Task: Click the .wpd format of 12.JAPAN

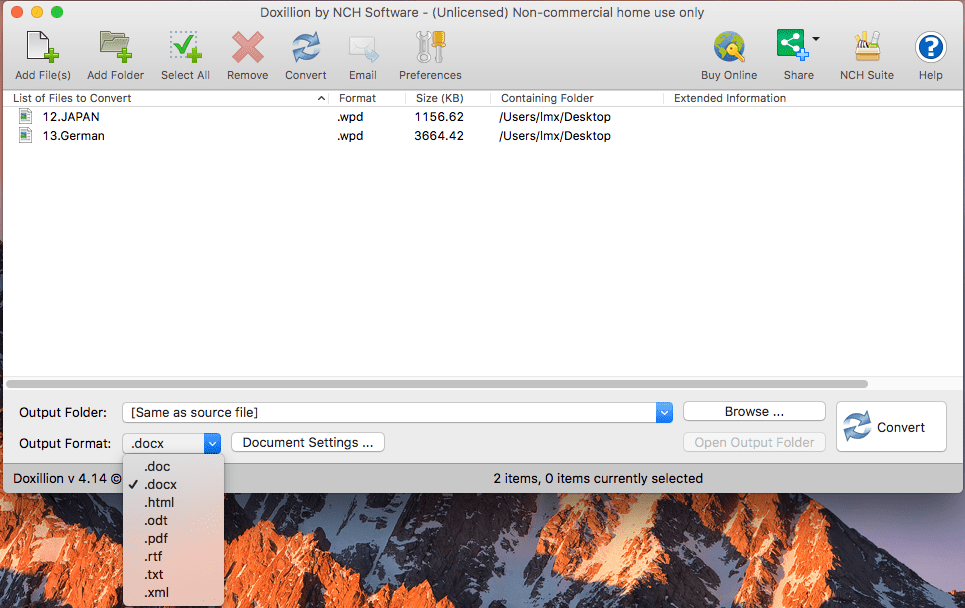Action: pos(350,117)
